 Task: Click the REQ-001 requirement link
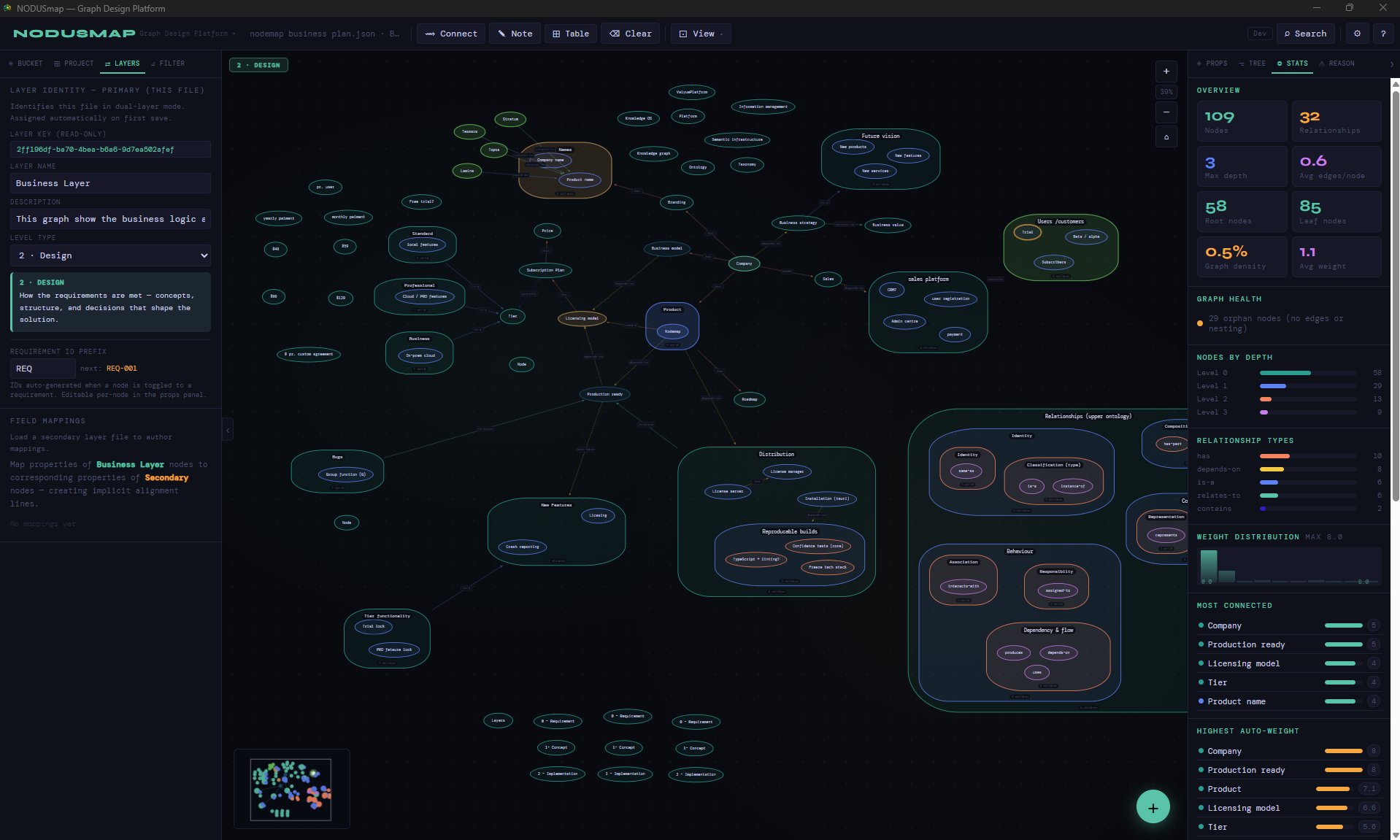(120, 369)
